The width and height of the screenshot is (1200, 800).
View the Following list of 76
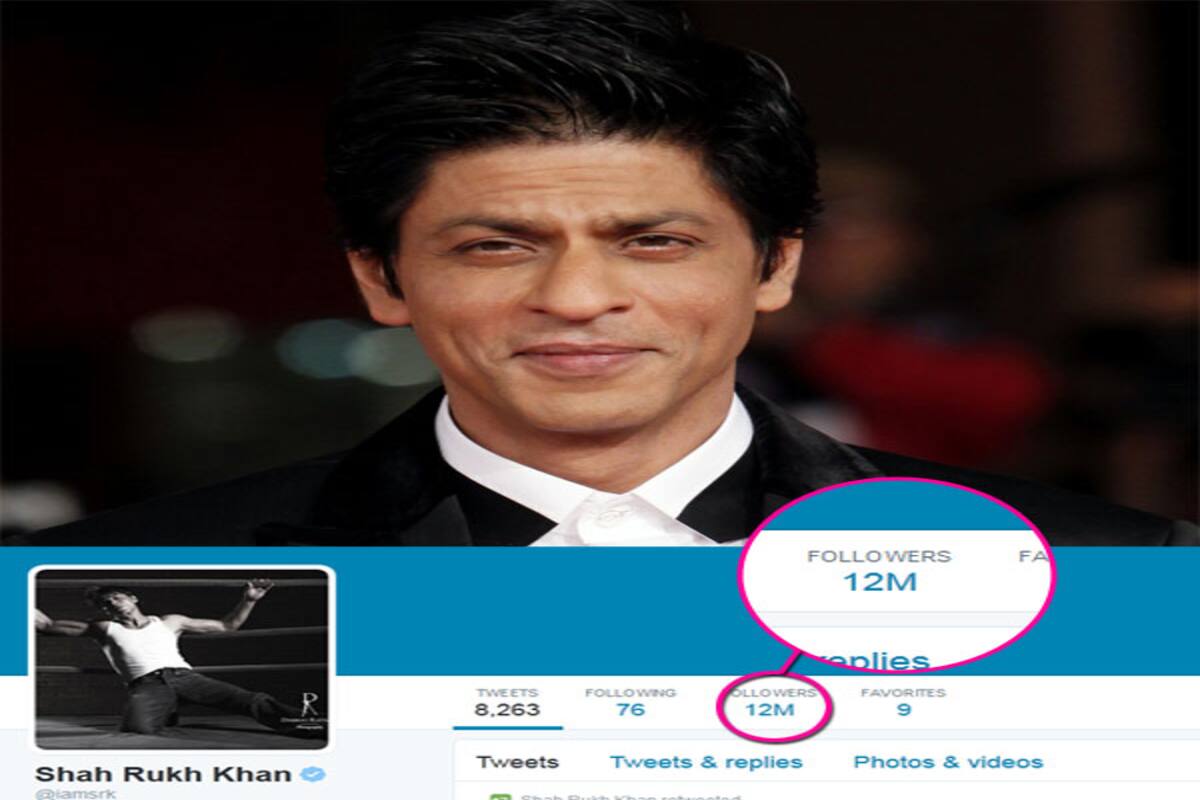pyautogui.click(x=630, y=710)
